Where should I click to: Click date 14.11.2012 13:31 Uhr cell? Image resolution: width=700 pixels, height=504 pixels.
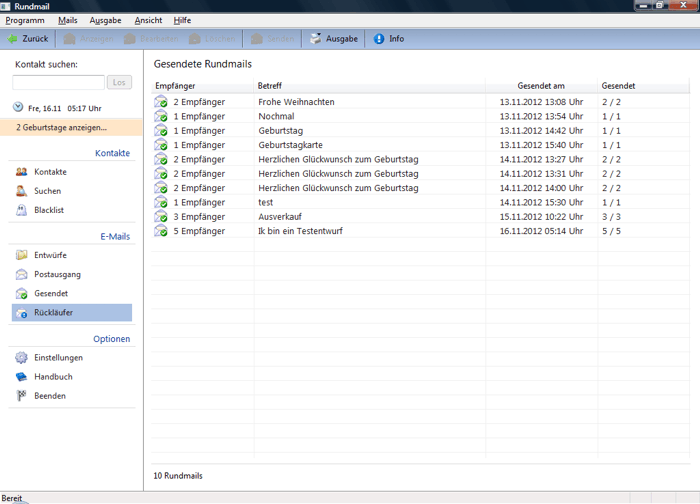[x=541, y=174]
